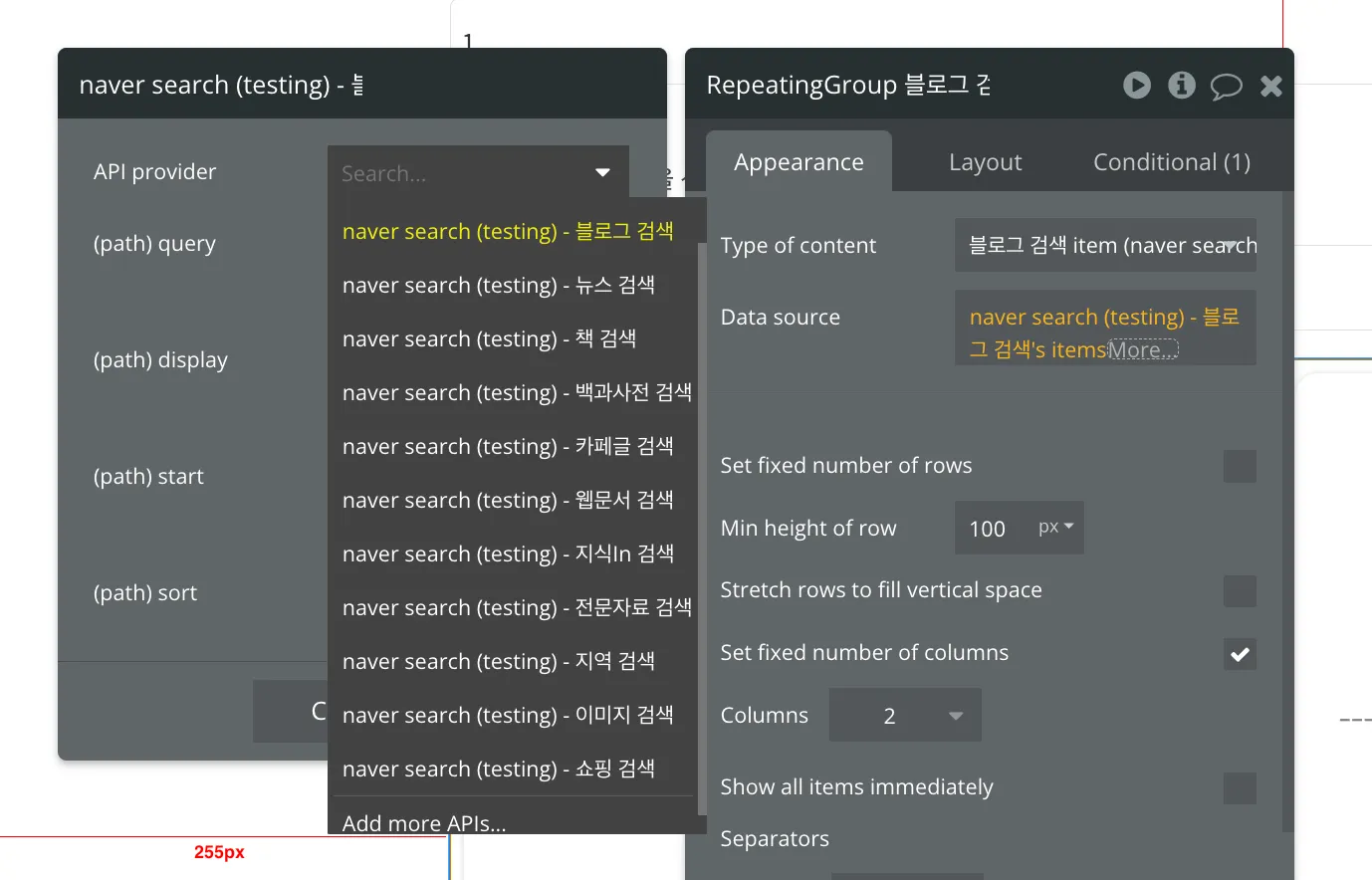Uncheck Set fixed number of columns
The width and height of the screenshot is (1372, 880).
(x=1240, y=654)
